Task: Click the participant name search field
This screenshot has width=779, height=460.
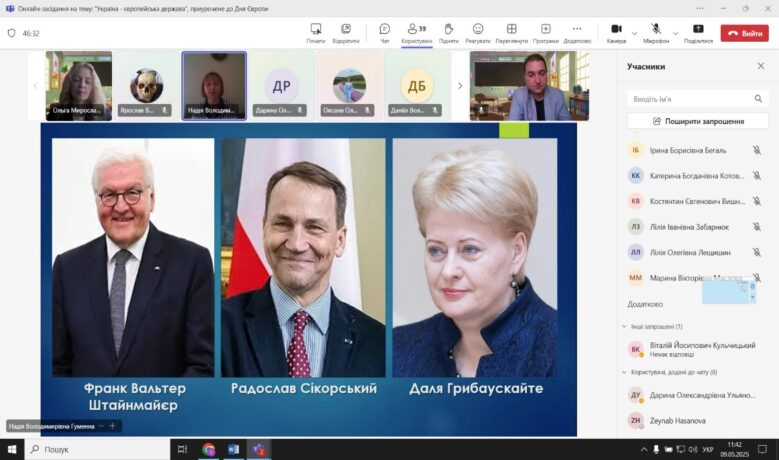Action: click(697, 99)
